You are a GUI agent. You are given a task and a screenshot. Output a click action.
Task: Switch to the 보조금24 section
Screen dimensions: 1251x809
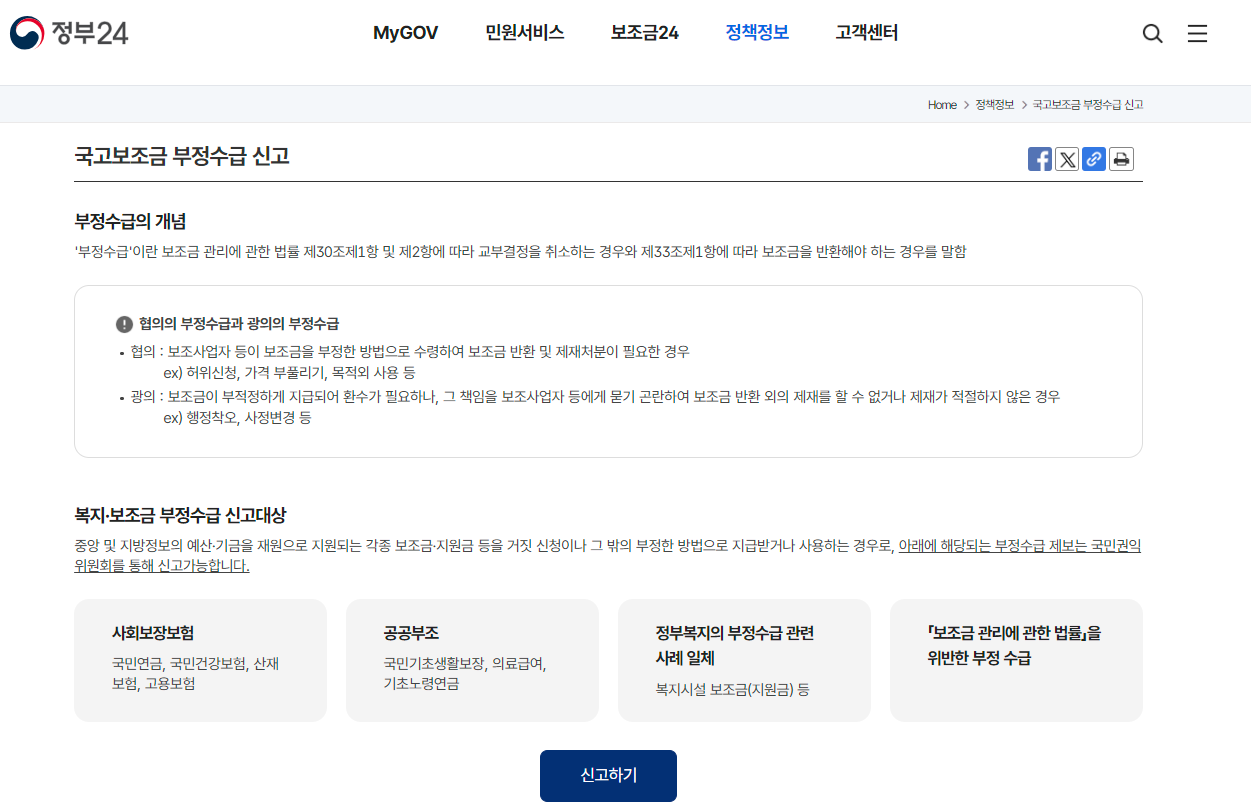[x=644, y=33]
